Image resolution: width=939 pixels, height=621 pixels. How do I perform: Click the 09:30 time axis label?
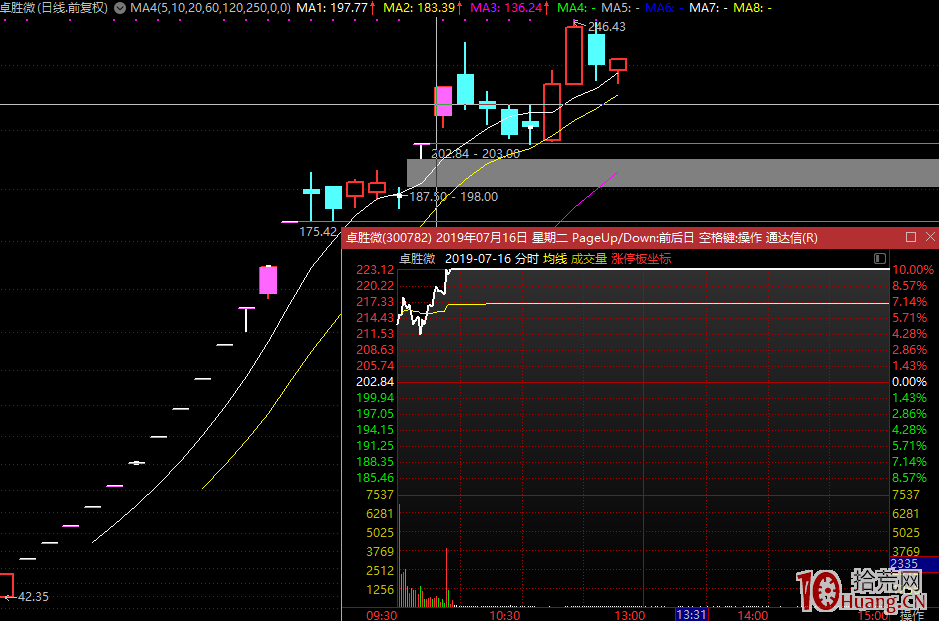[381, 615]
